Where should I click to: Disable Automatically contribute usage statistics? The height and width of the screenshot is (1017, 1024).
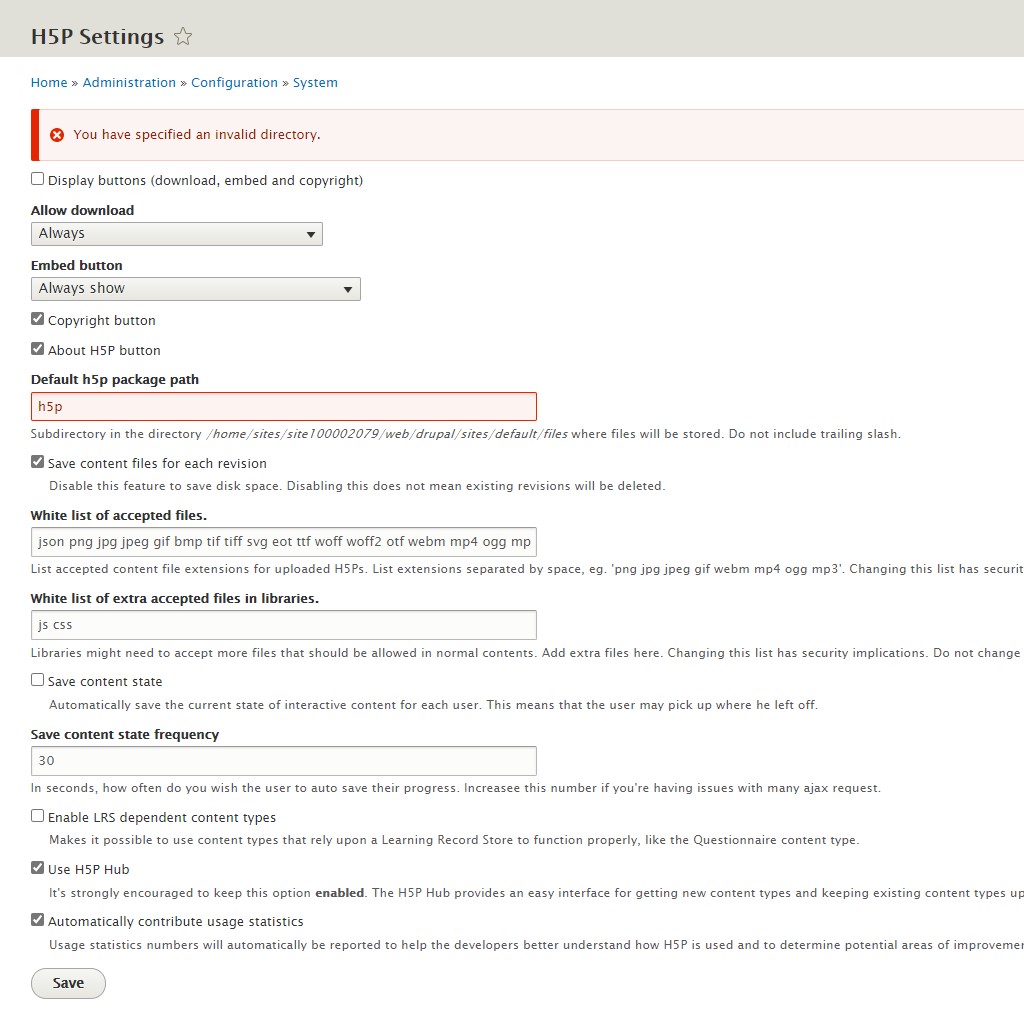[x=38, y=920]
